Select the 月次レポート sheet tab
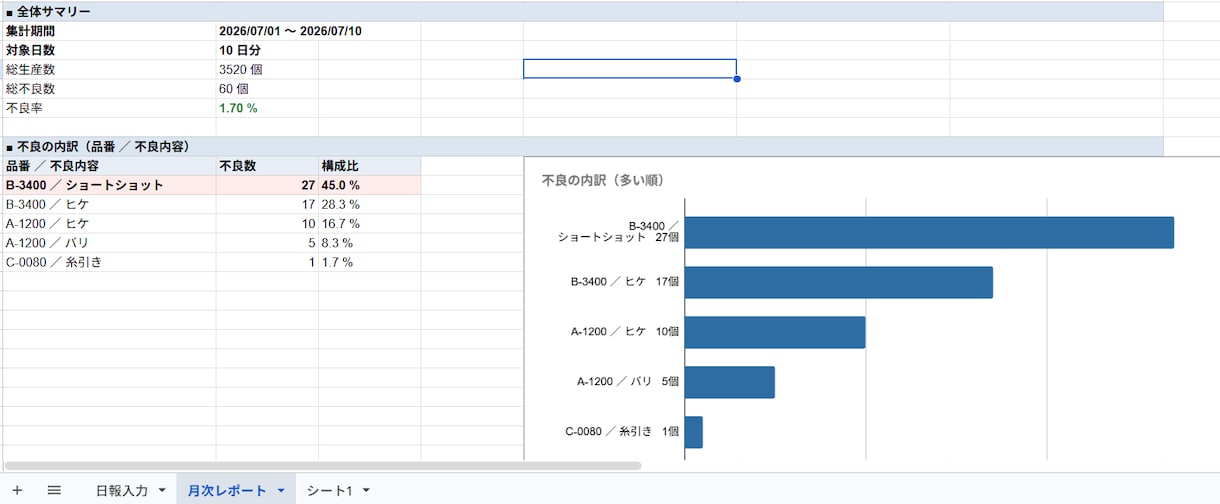Viewport: 1220px width, 504px height. coord(227,490)
